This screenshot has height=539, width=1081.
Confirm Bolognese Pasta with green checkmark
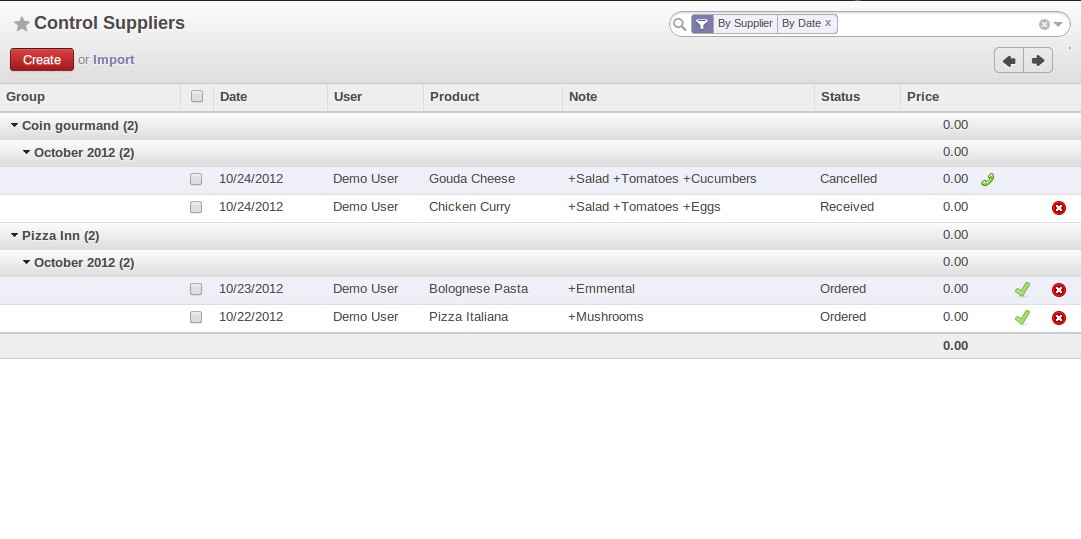pos(1021,290)
